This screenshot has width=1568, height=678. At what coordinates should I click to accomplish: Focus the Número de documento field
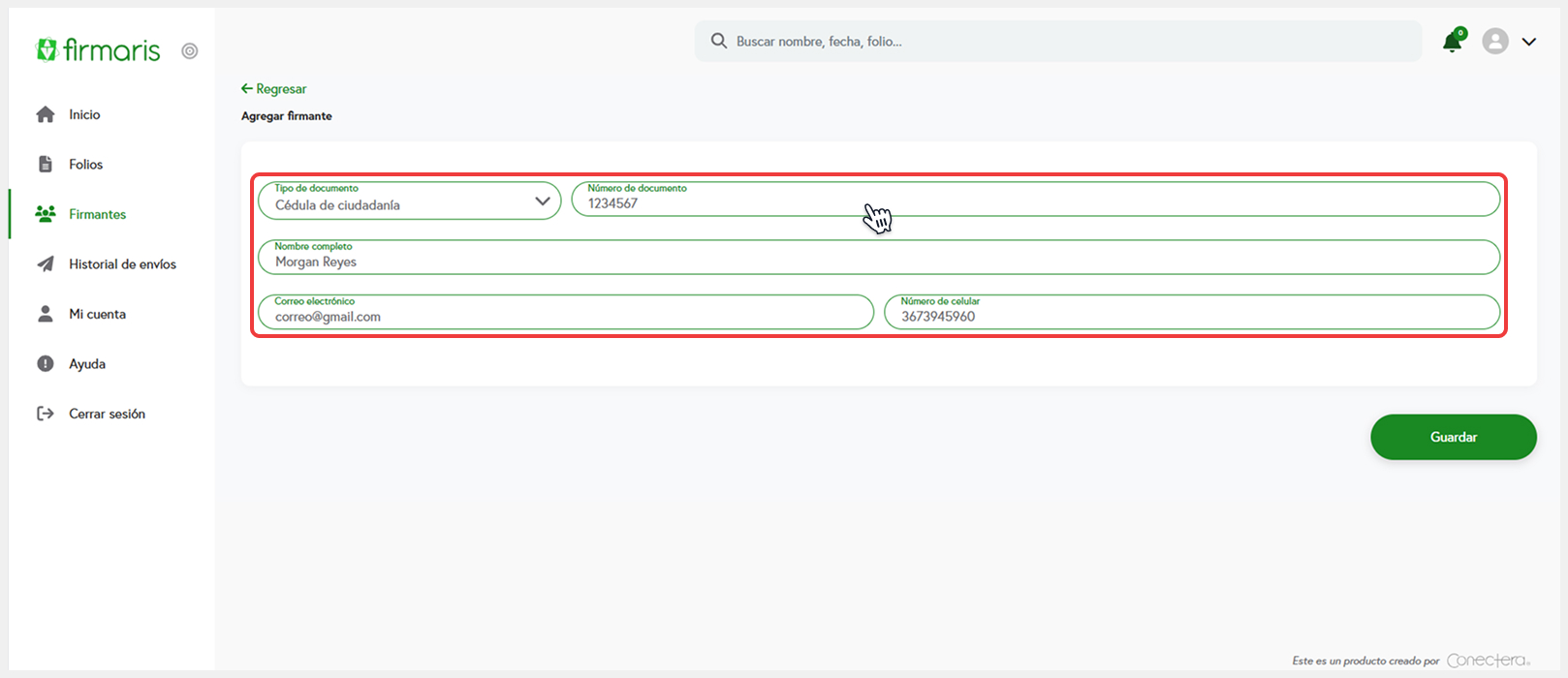1035,201
